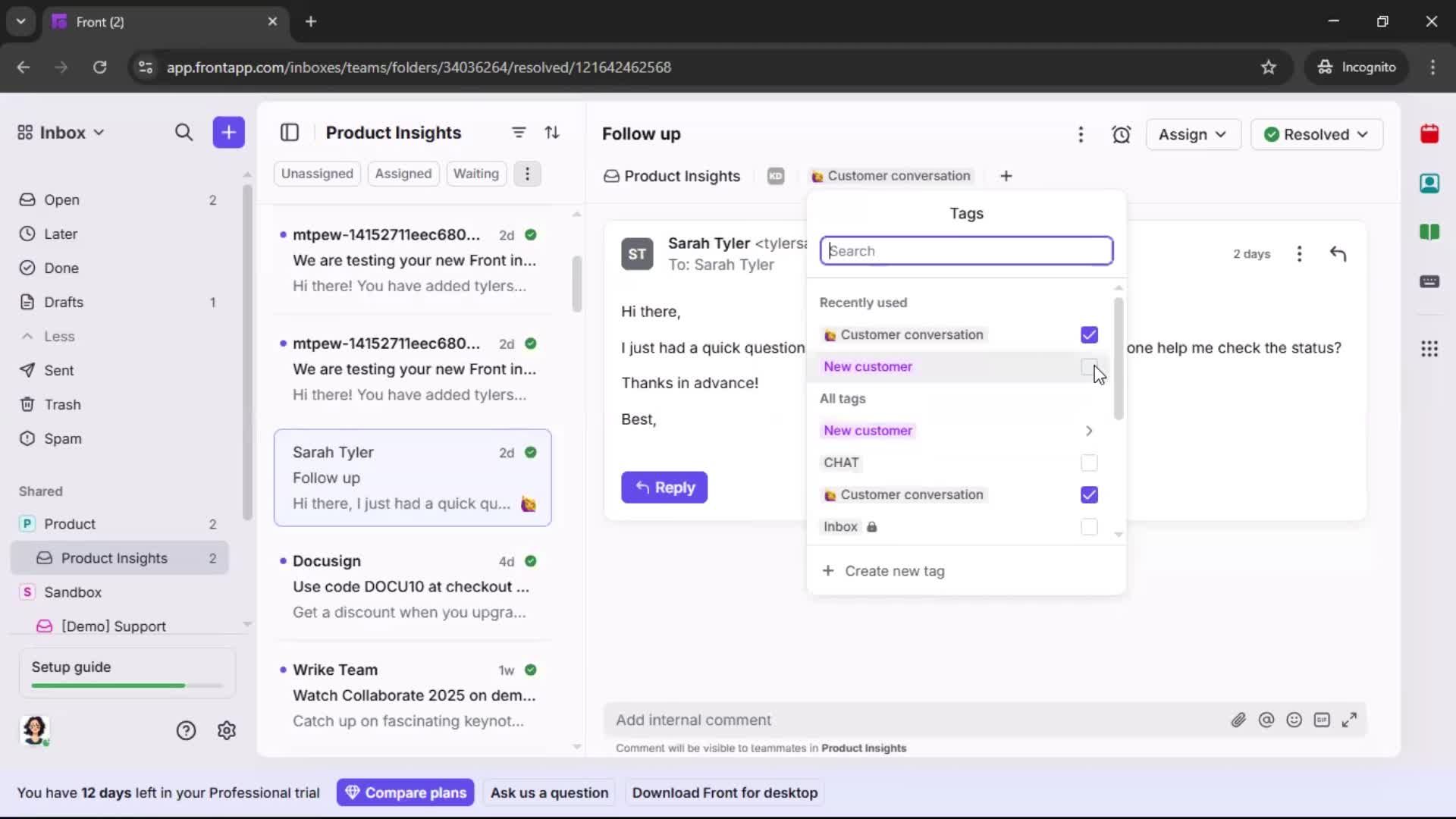Image resolution: width=1456 pixels, height=819 pixels.
Task: Check the Inbox tag checkbox
Action: tap(1089, 527)
